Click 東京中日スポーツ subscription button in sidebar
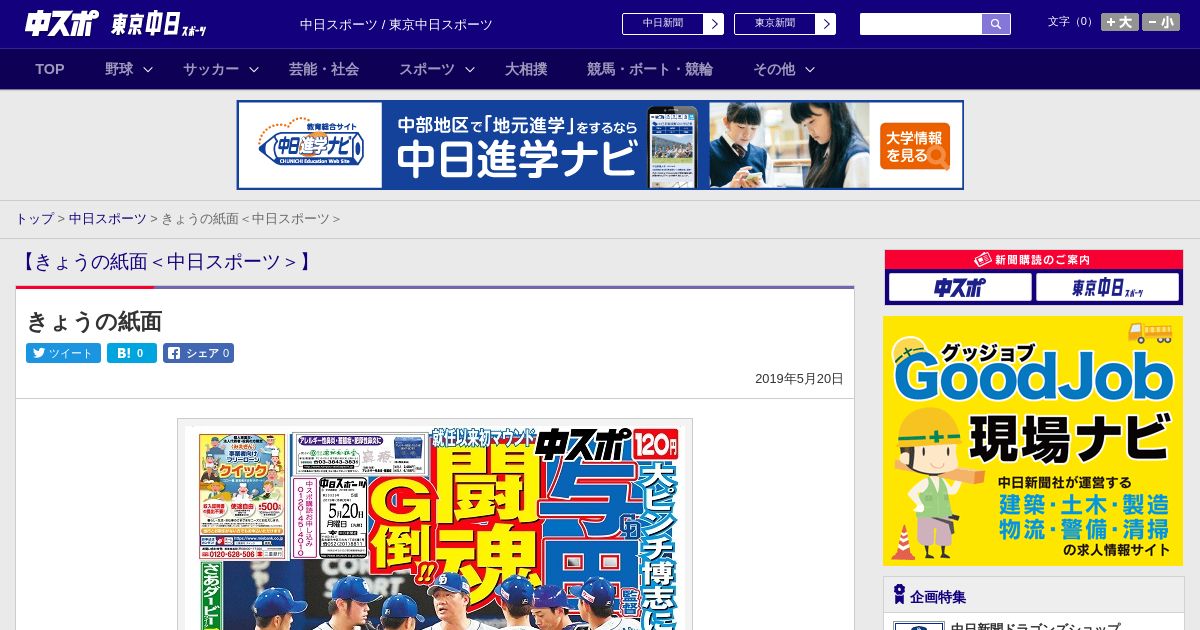The height and width of the screenshot is (630, 1200). click(1107, 288)
